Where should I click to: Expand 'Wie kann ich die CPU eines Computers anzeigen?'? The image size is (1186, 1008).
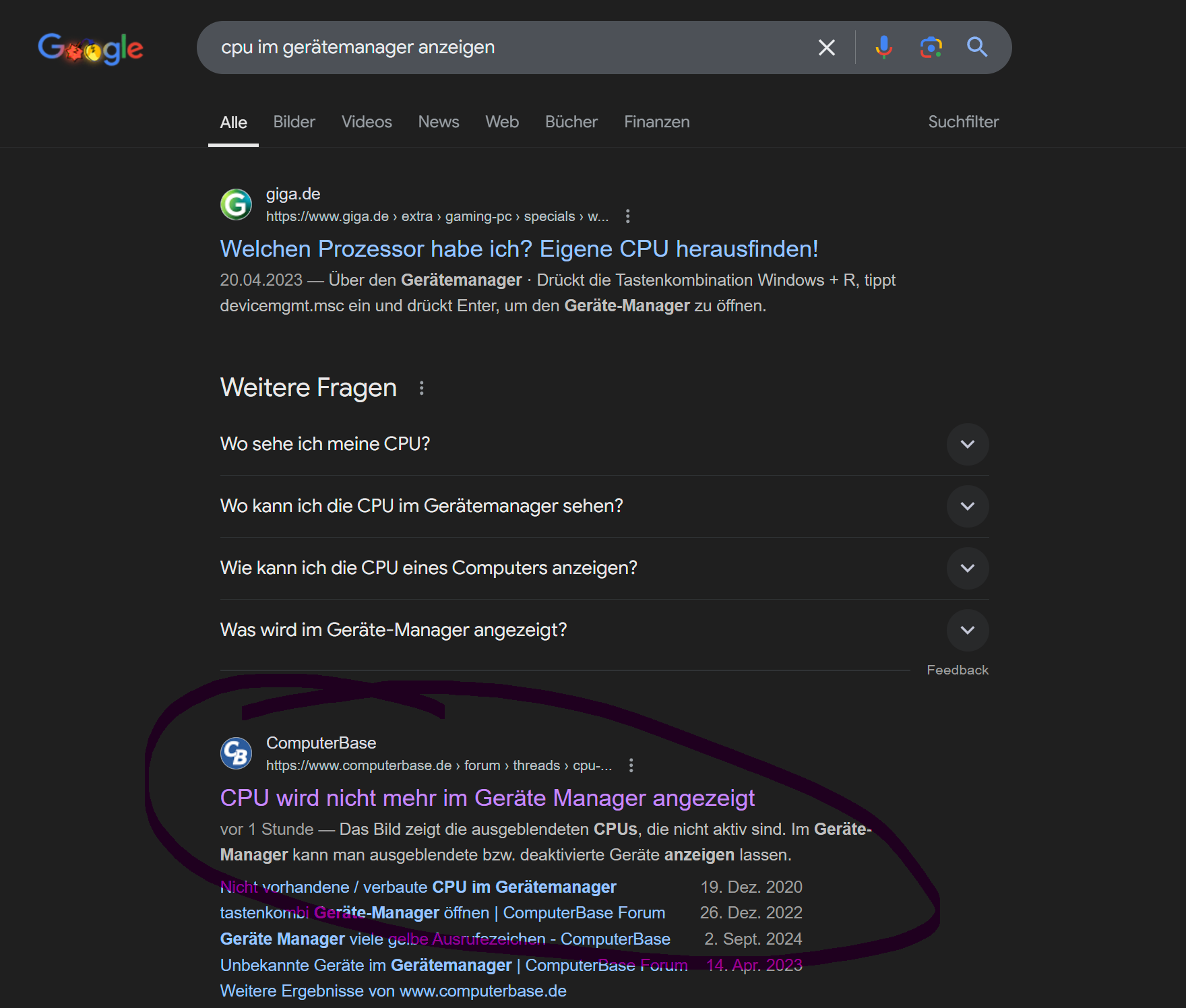[x=604, y=568]
